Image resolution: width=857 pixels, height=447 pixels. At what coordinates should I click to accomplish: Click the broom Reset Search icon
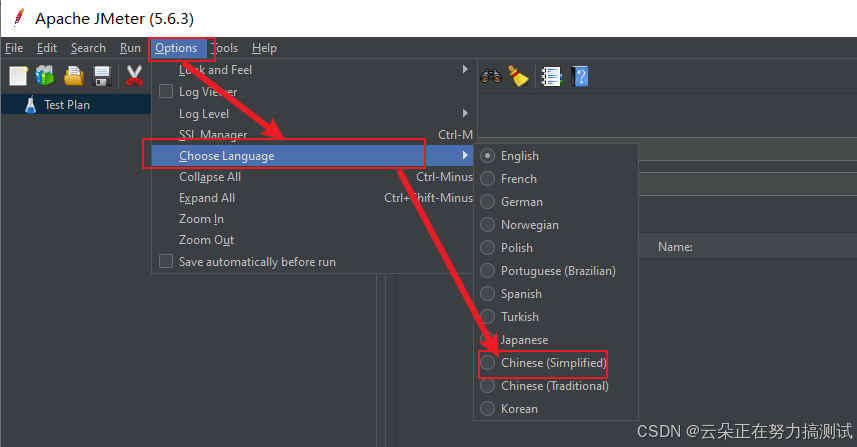518,76
